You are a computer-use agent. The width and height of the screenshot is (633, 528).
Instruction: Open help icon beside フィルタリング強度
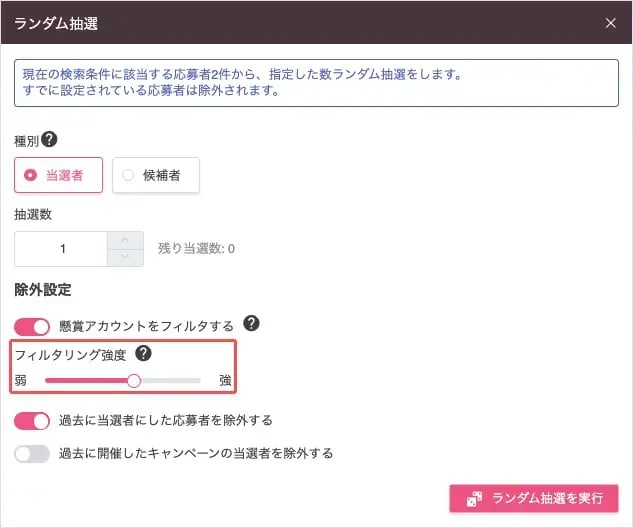coord(143,354)
